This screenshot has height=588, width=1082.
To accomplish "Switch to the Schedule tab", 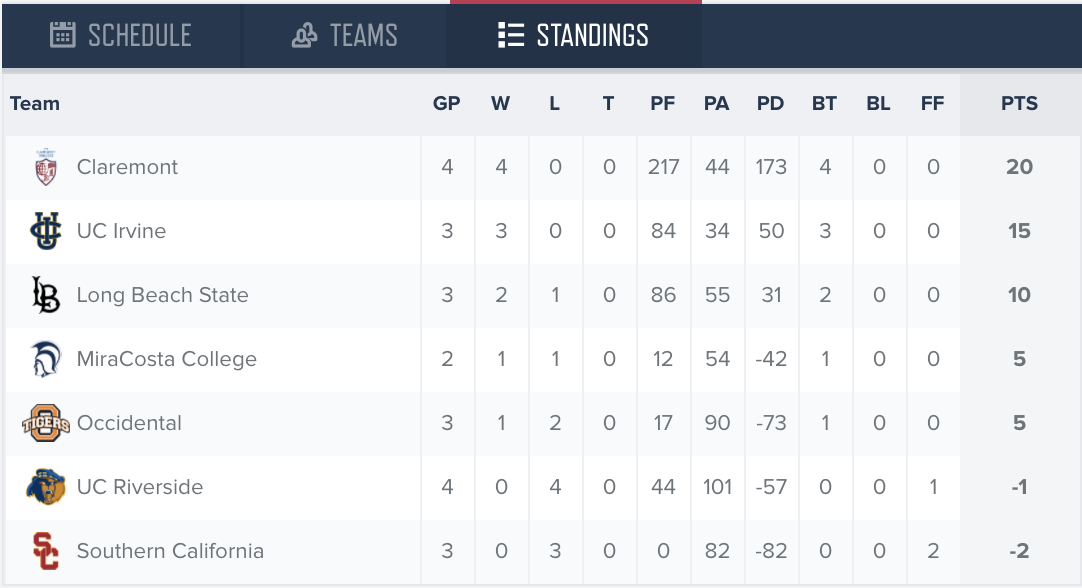I will point(121,35).
